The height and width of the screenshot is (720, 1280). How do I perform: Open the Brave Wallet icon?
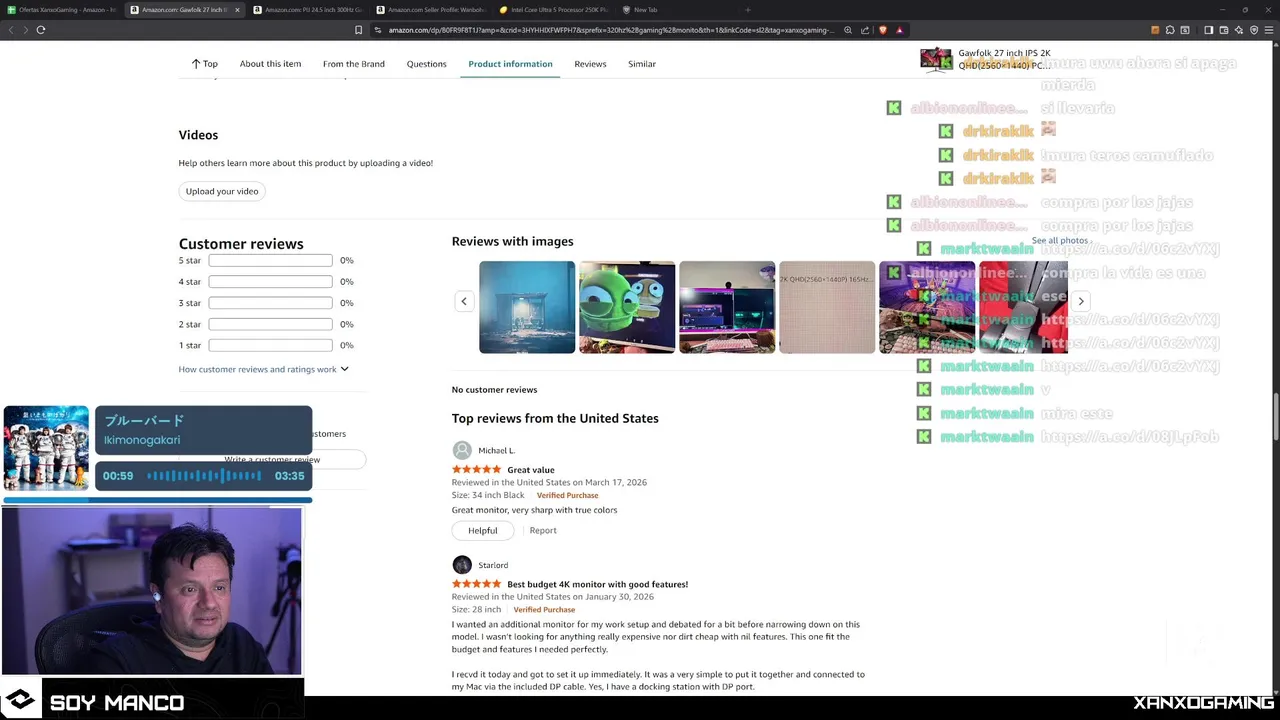1222,30
